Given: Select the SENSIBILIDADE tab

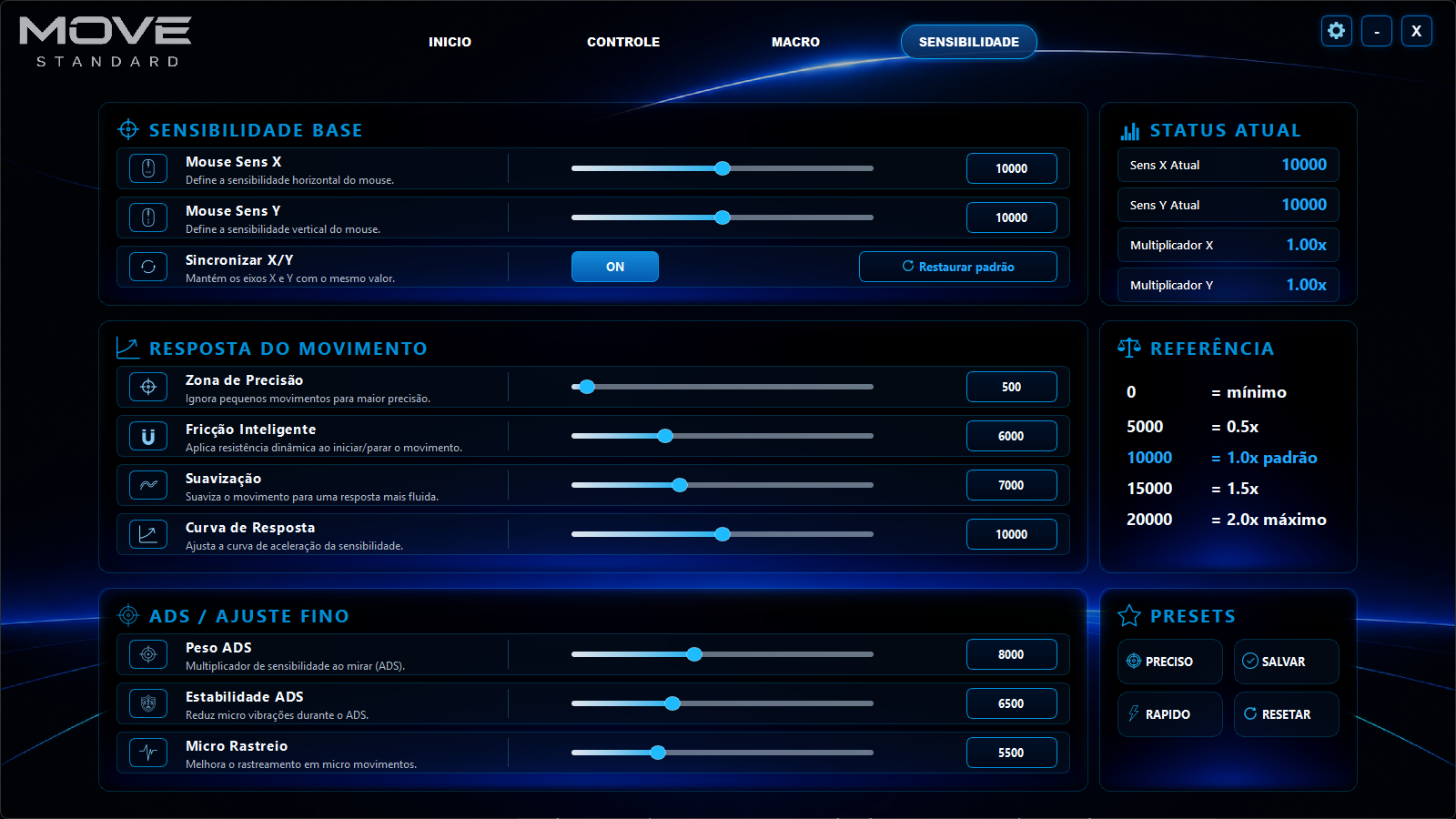Looking at the screenshot, I should point(969,42).
